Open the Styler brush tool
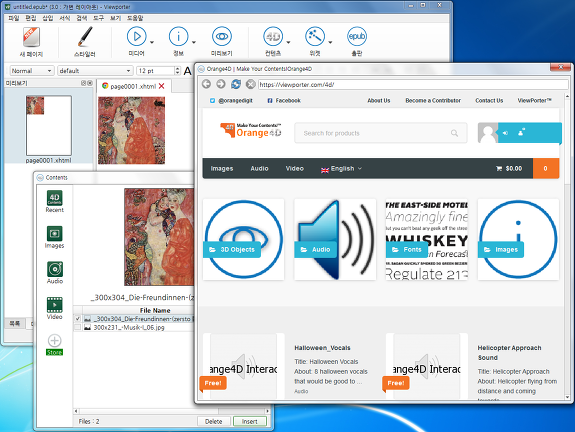Image resolution: width=575 pixels, height=432 pixels. [85, 37]
